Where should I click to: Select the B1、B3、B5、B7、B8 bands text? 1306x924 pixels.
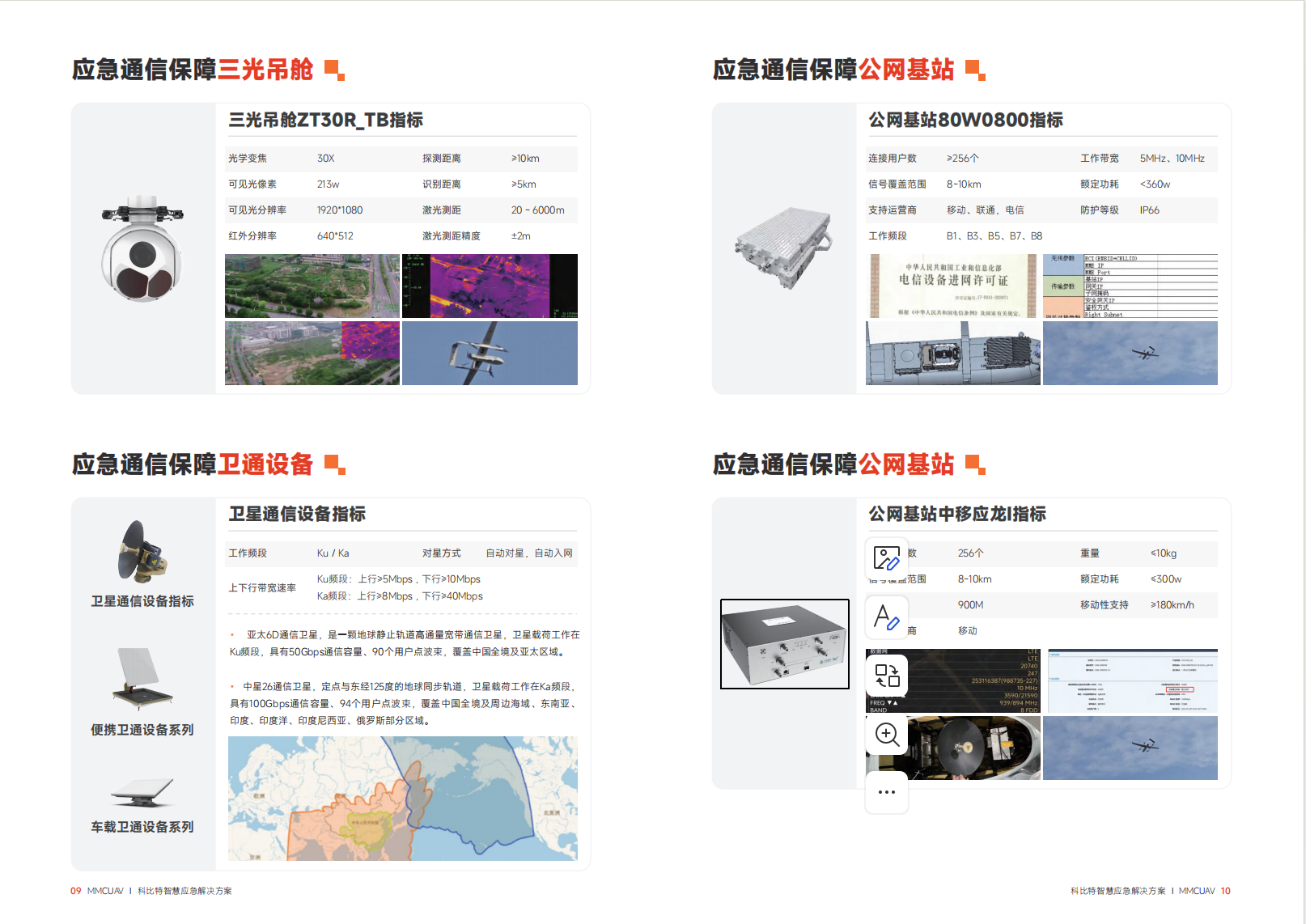(994, 236)
